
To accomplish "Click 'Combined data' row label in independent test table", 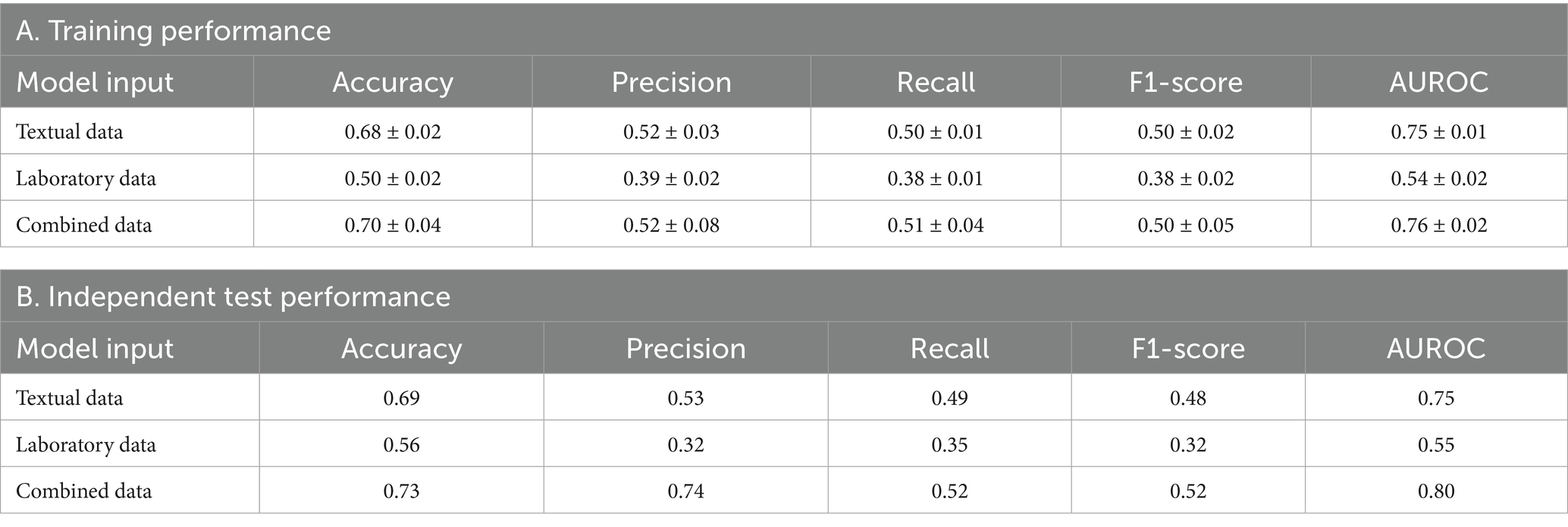I will 83,491.
